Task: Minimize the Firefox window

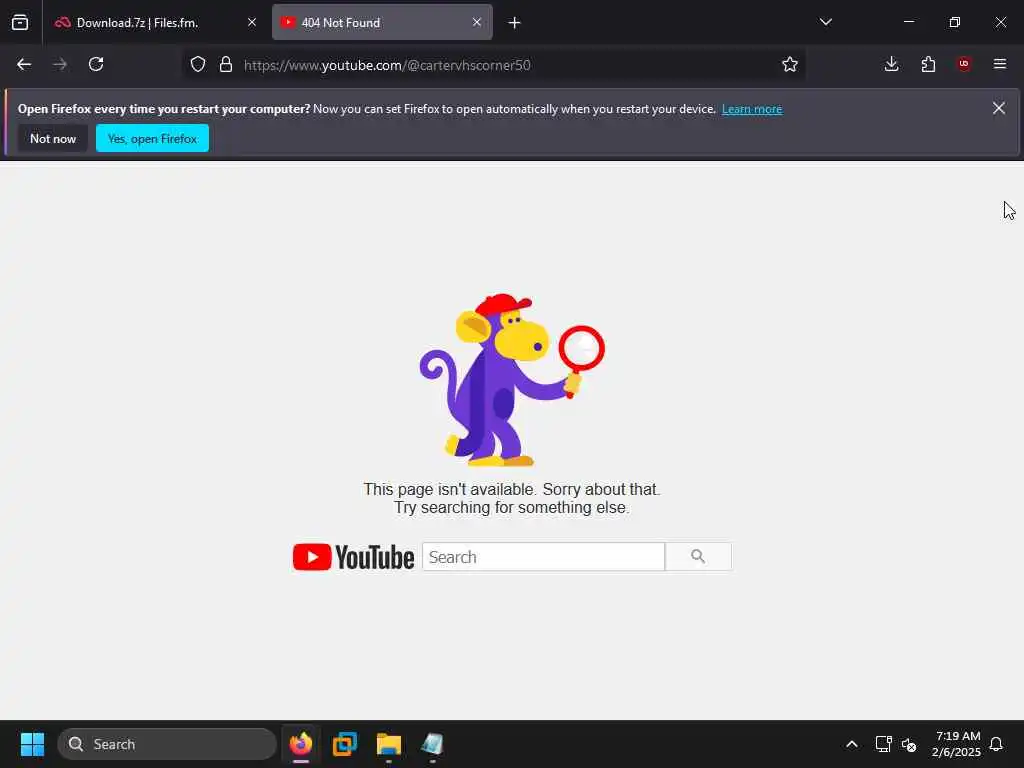Action: [x=908, y=22]
